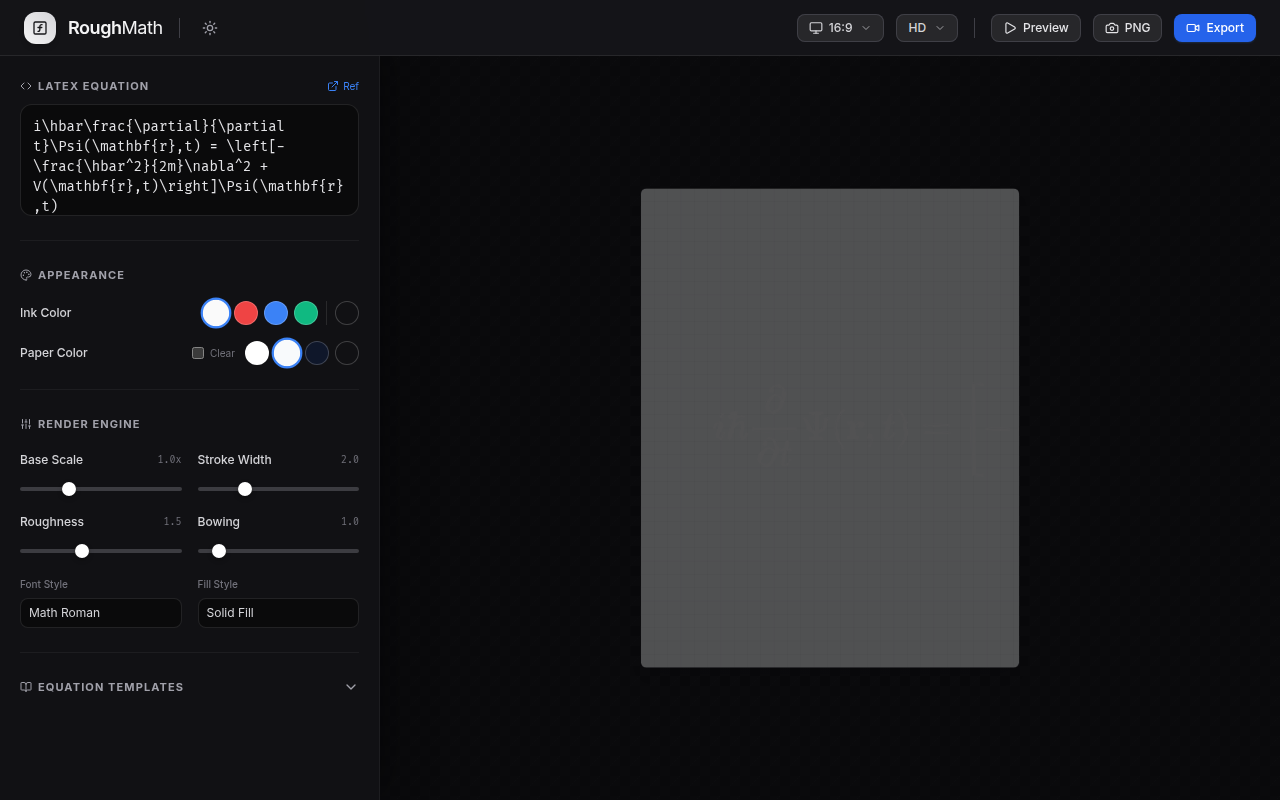Start Preview with the play button
This screenshot has width=1280, height=800.
[x=1036, y=28]
